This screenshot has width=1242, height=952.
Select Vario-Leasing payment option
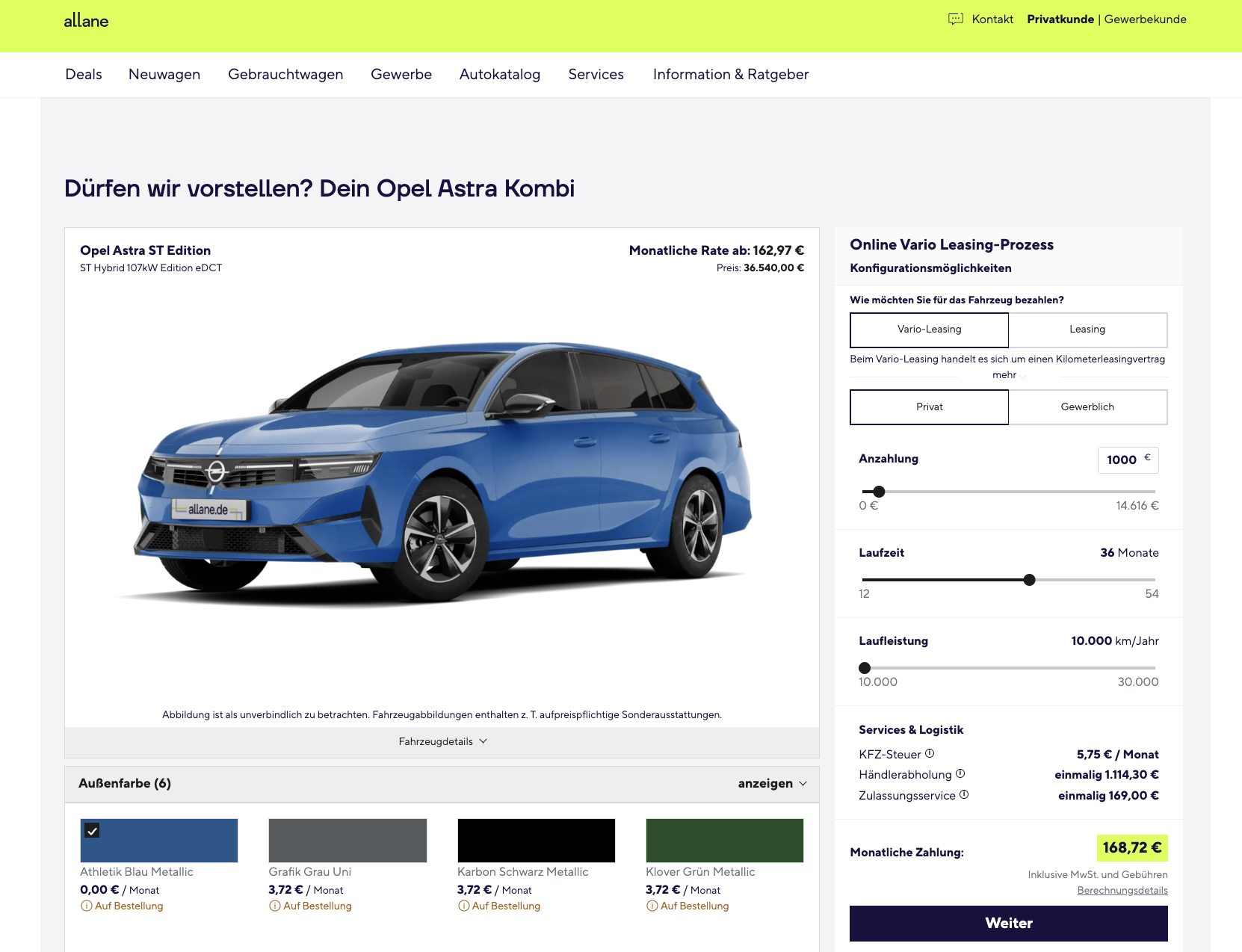pos(929,330)
